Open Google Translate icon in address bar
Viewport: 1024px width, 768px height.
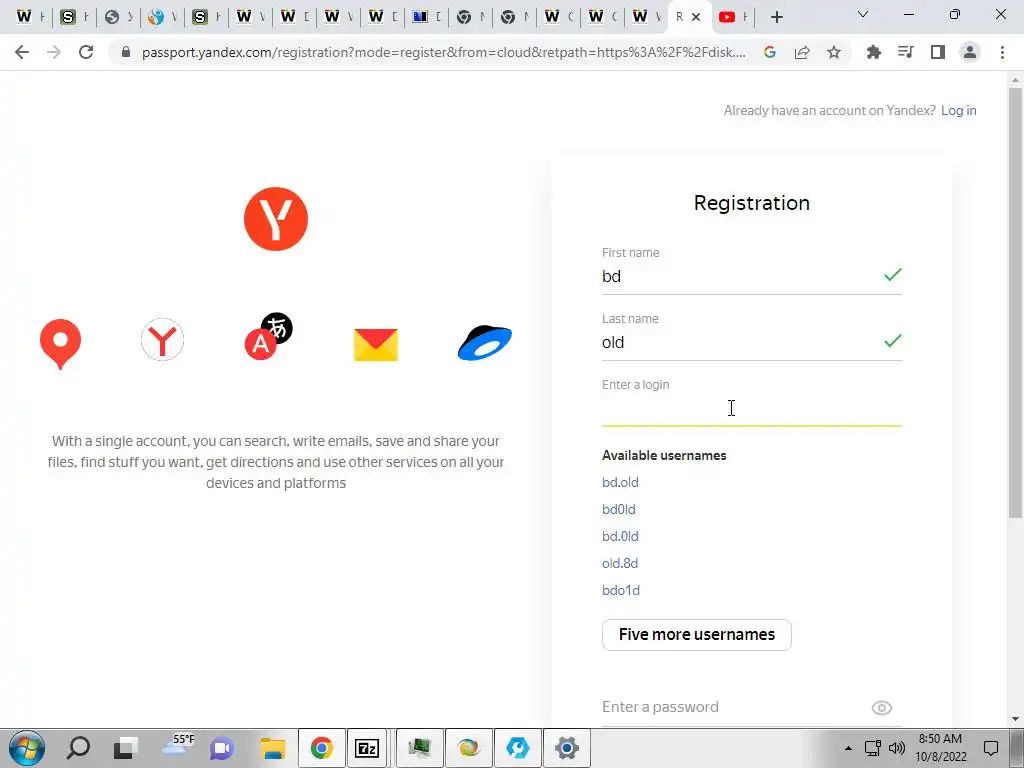(770, 52)
